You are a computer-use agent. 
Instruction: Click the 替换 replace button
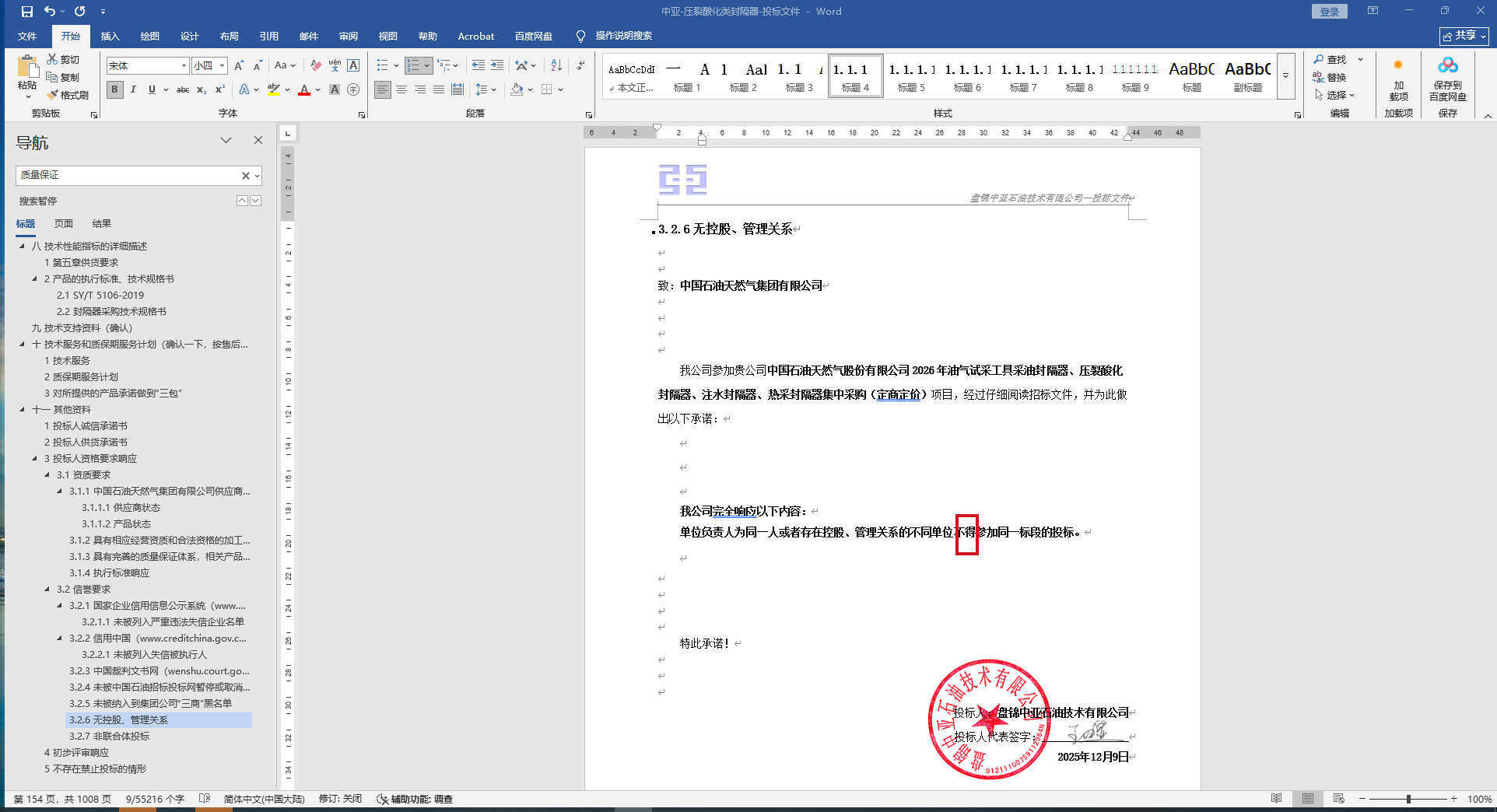click(x=1330, y=77)
